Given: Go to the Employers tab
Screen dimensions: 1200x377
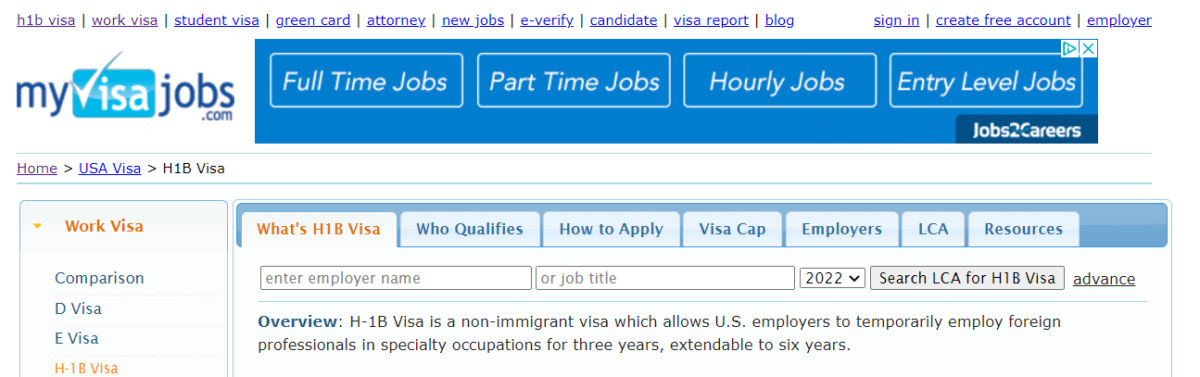Looking at the screenshot, I should click(842, 229).
